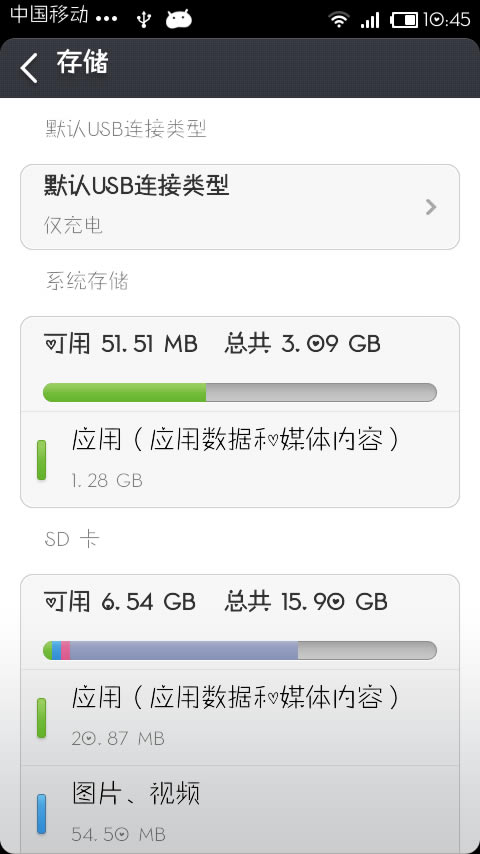Tap the 系统存储 usage progress bar
Image resolution: width=480 pixels, height=854 pixels.
coord(240,392)
